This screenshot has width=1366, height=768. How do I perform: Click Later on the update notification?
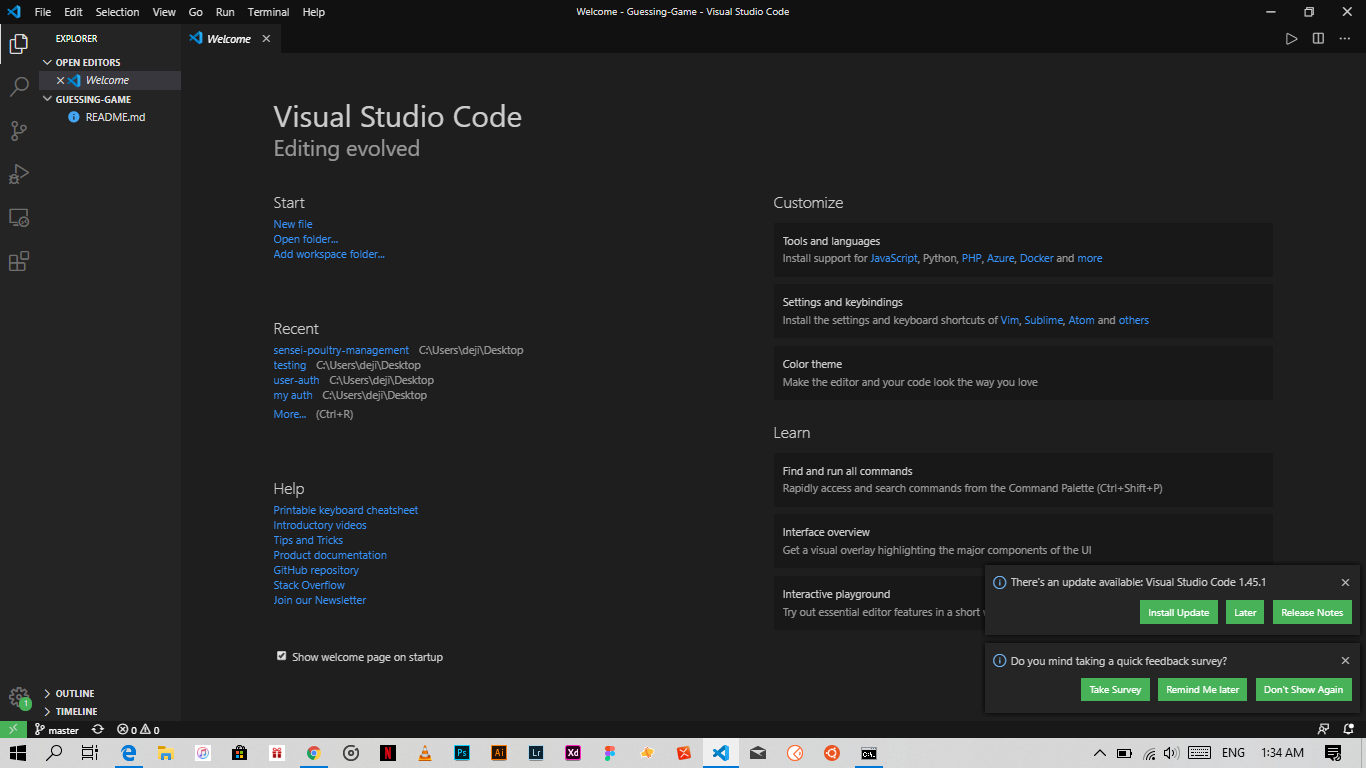tap(1245, 612)
